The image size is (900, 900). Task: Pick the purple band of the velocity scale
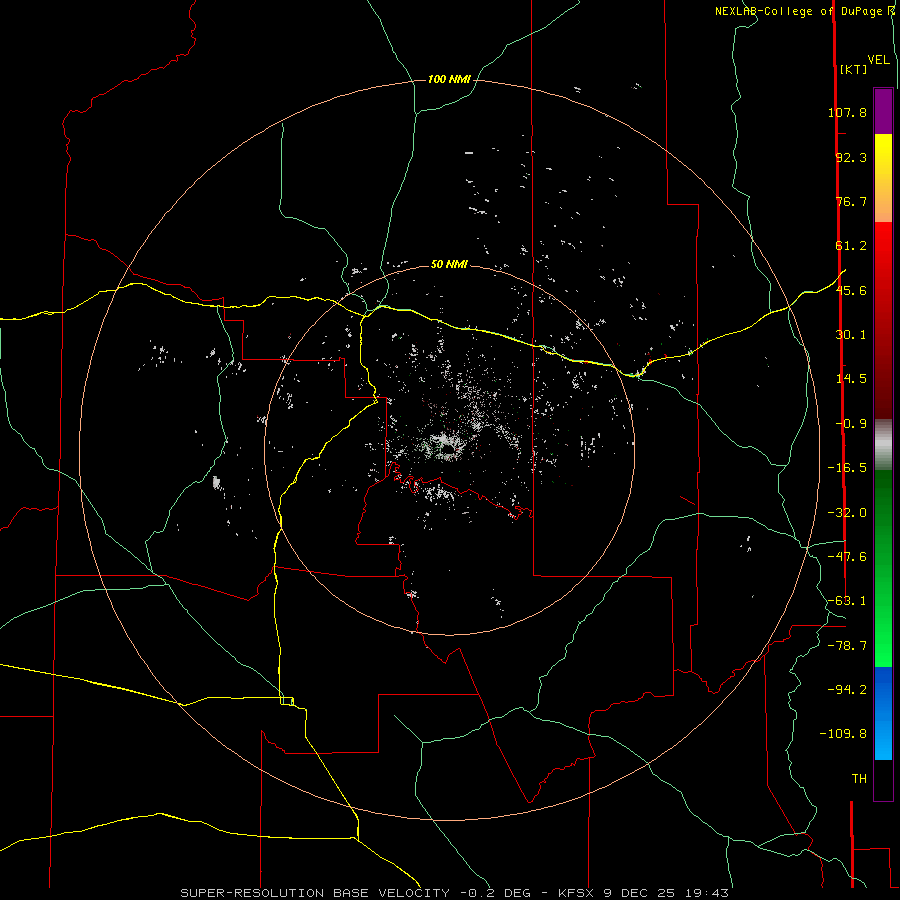(x=883, y=111)
